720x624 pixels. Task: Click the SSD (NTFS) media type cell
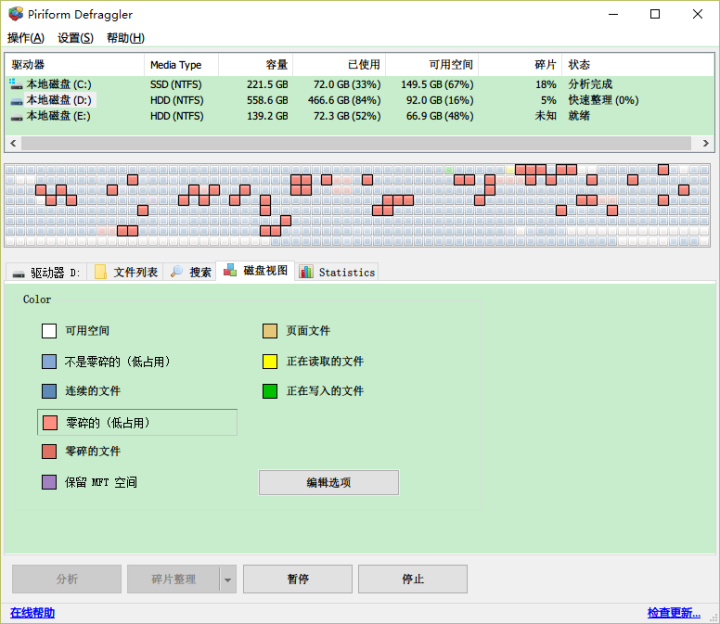176,84
